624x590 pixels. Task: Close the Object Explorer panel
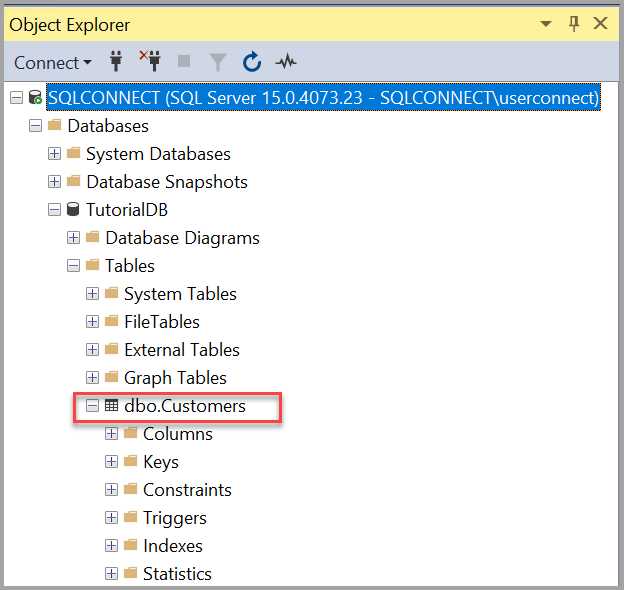[x=600, y=23]
